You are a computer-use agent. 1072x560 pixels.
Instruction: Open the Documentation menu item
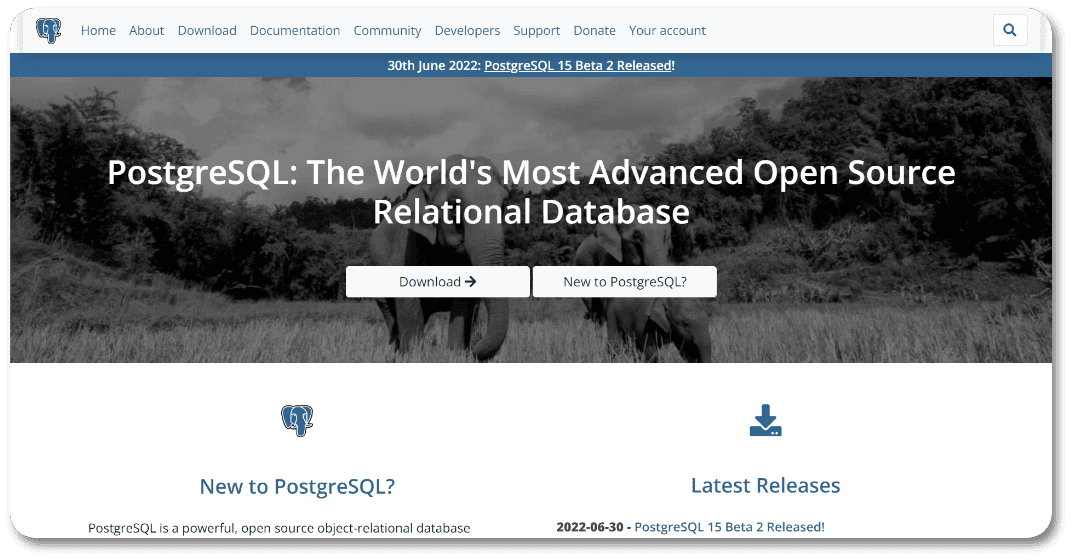(x=295, y=31)
